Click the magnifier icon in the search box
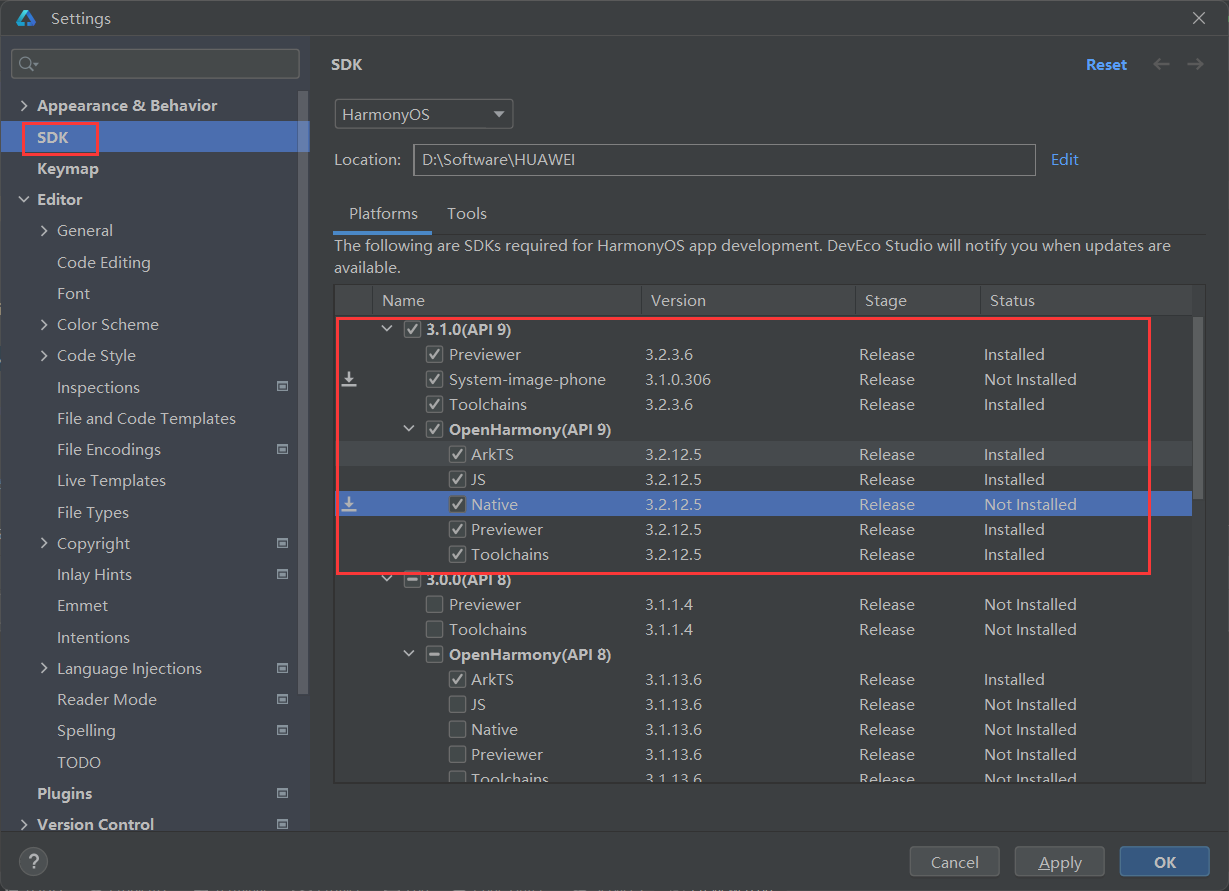The width and height of the screenshot is (1229, 891). click(27, 64)
